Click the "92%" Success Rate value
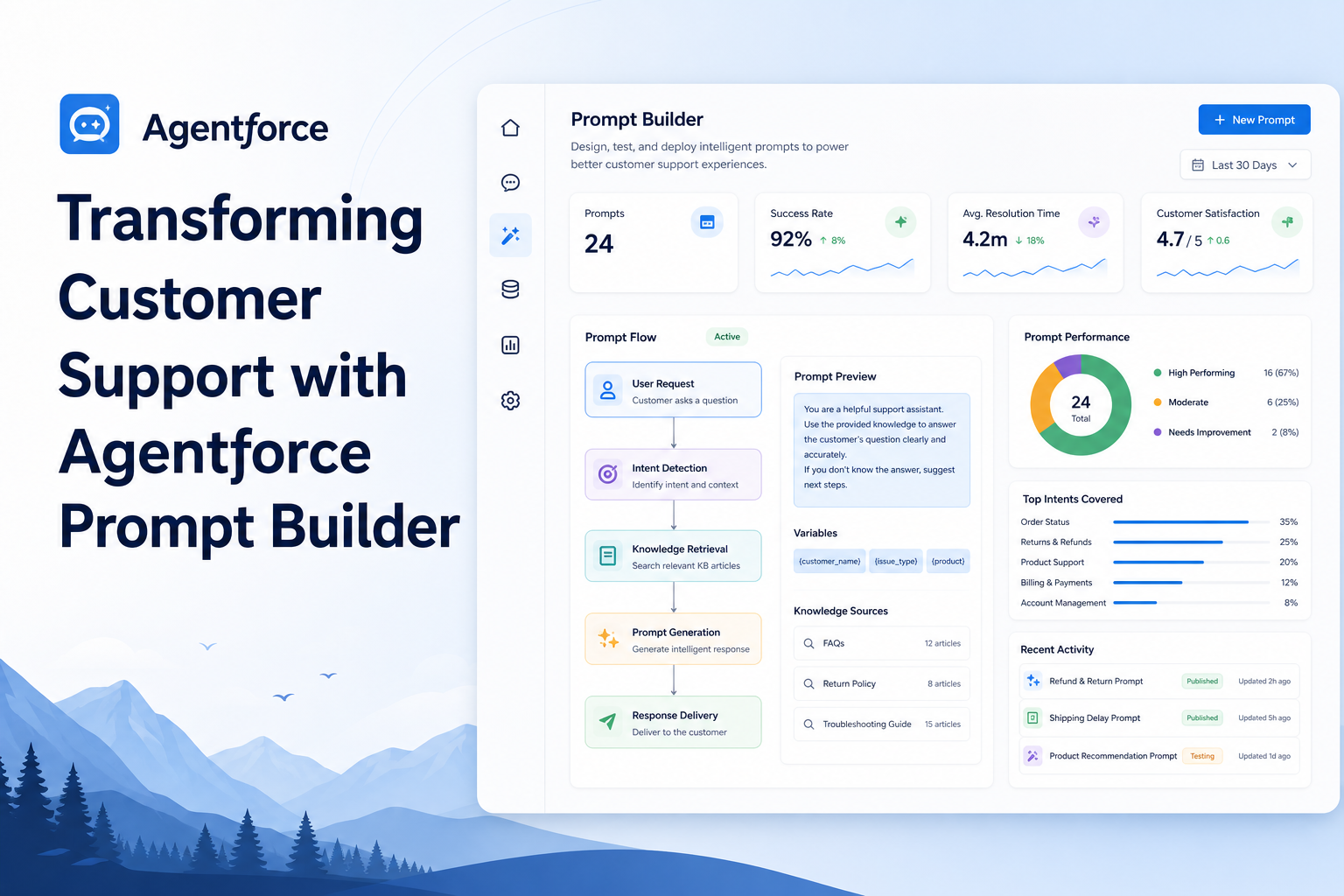Image resolution: width=1344 pixels, height=896 pixels. point(791,240)
